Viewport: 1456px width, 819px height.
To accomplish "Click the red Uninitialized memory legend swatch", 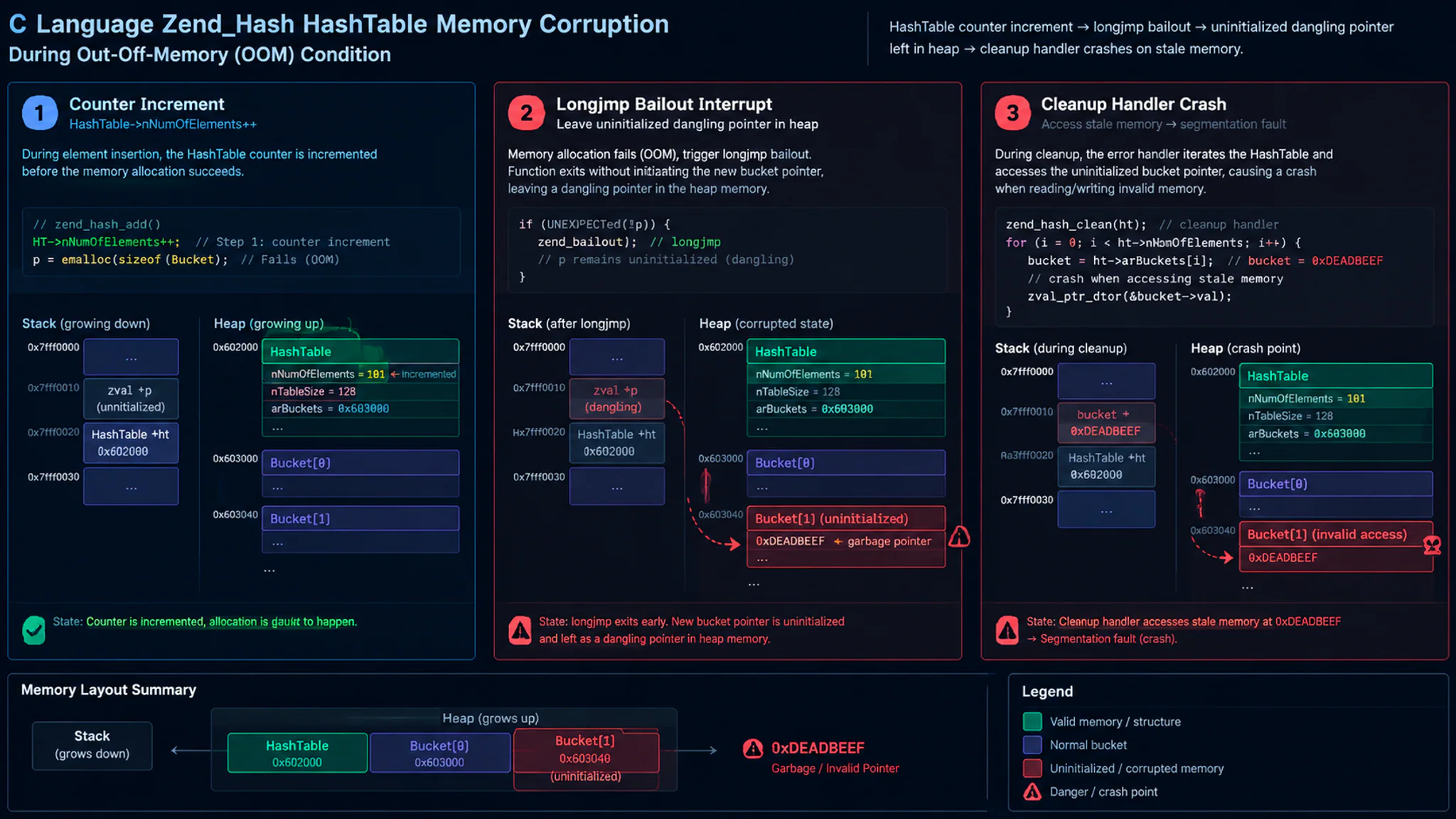I will (x=1032, y=769).
